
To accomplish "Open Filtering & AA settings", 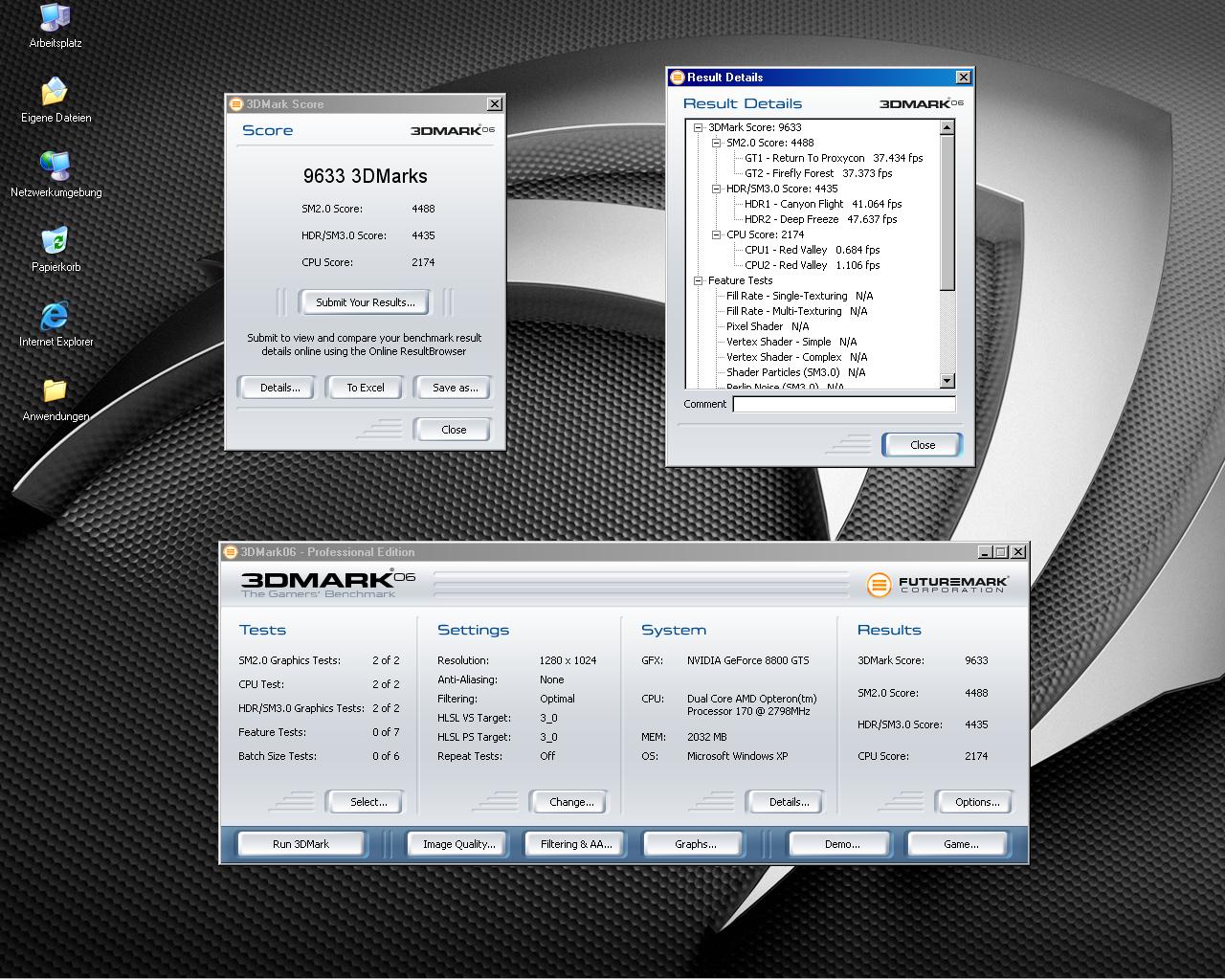I will (576, 844).
